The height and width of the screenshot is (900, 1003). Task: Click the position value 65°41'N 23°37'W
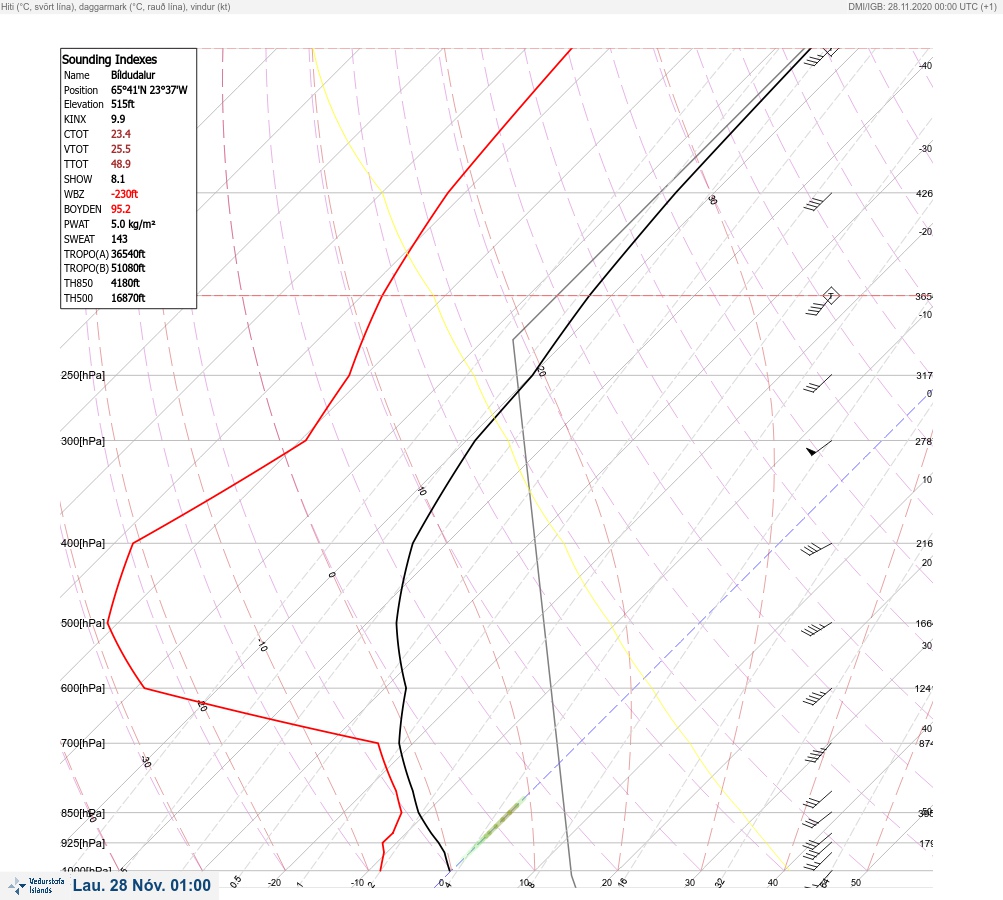click(x=149, y=90)
